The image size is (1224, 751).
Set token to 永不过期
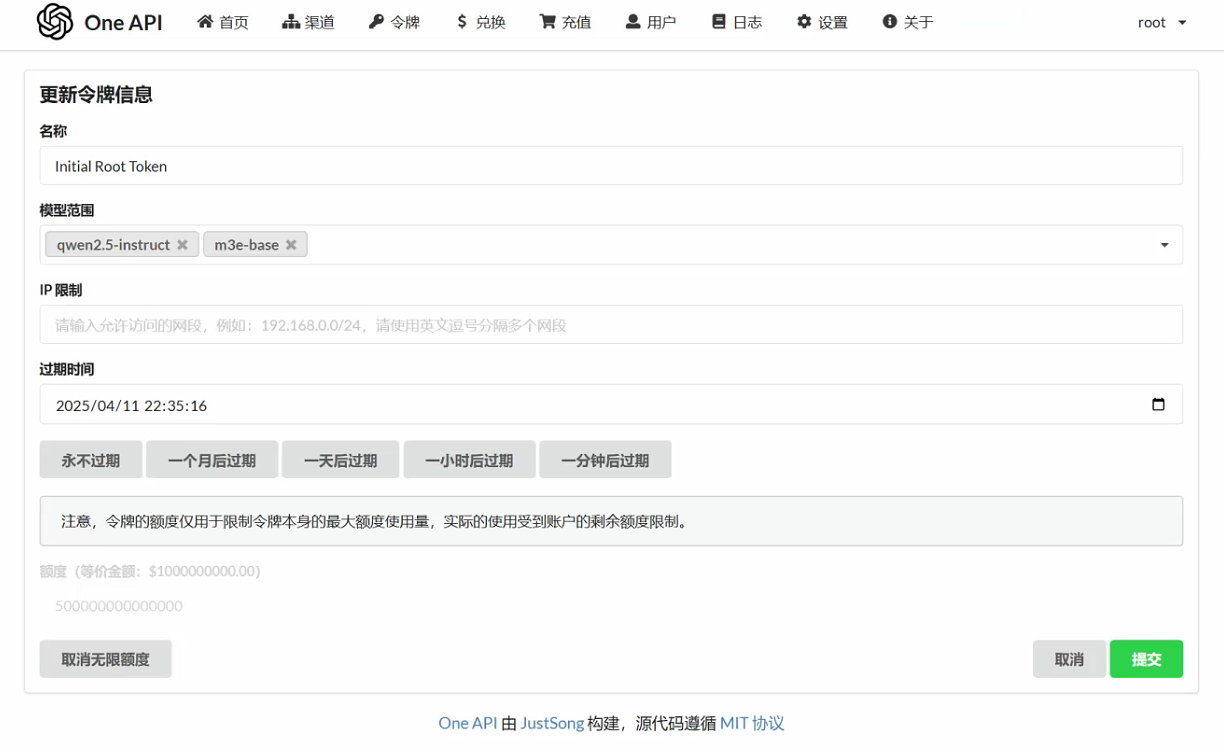coord(91,460)
